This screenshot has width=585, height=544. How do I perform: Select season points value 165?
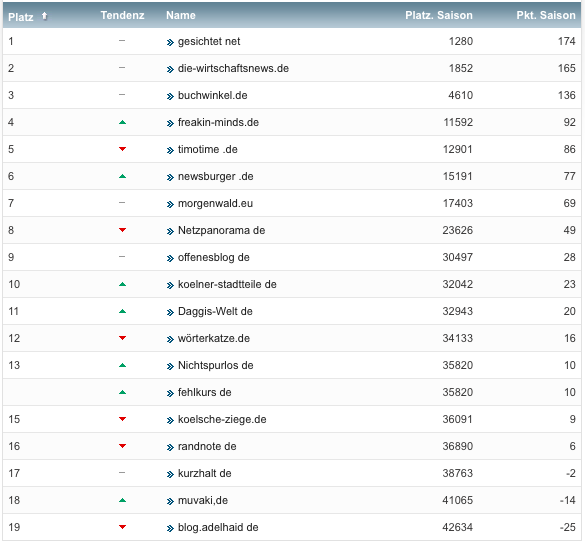[x=567, y=68]
